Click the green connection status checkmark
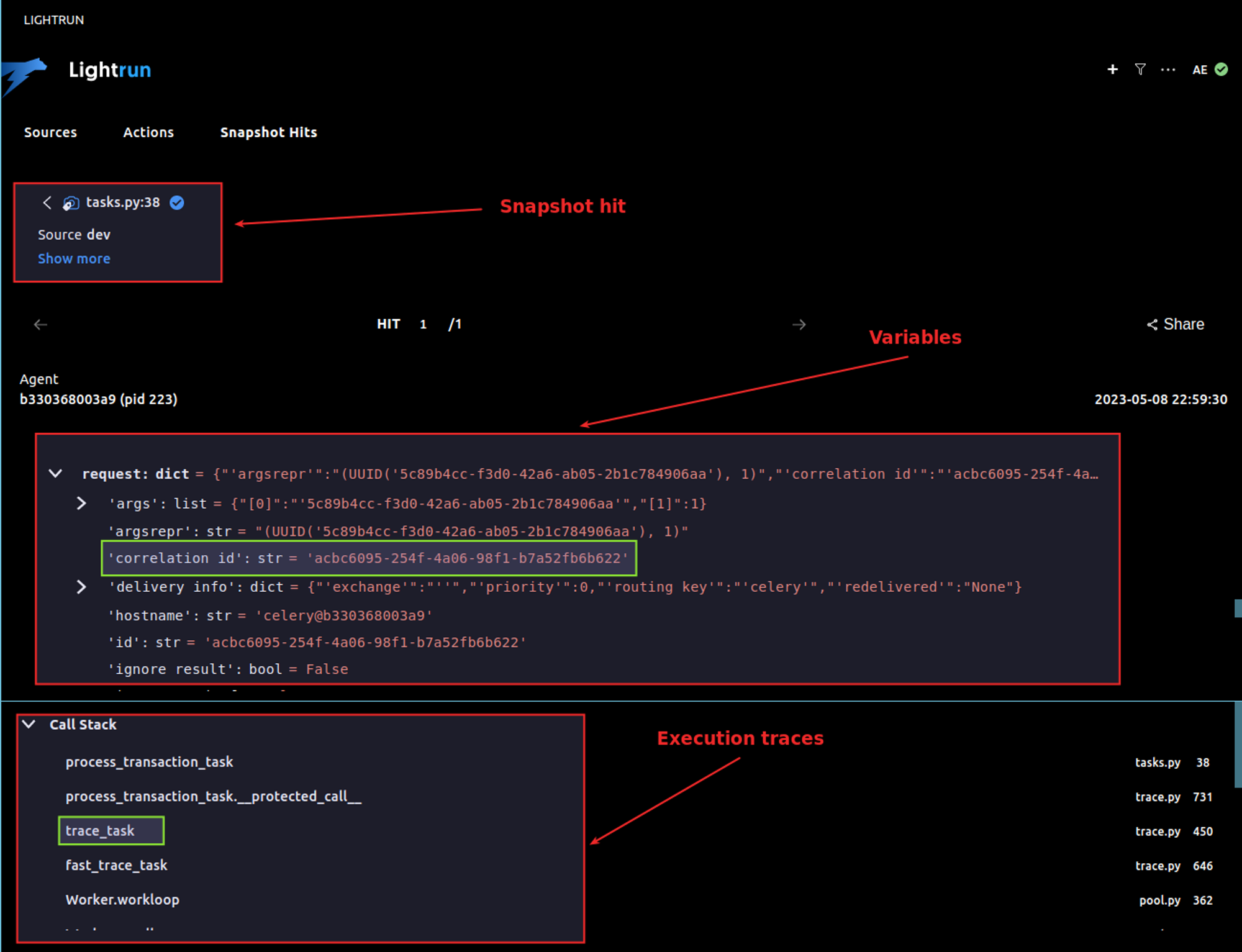 click(x=1221, y=70)
